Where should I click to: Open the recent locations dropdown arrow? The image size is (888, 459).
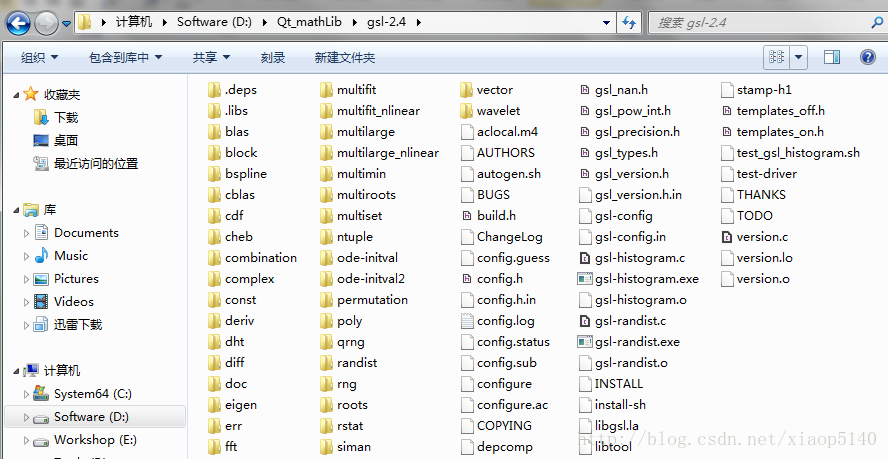coord(66,24)
